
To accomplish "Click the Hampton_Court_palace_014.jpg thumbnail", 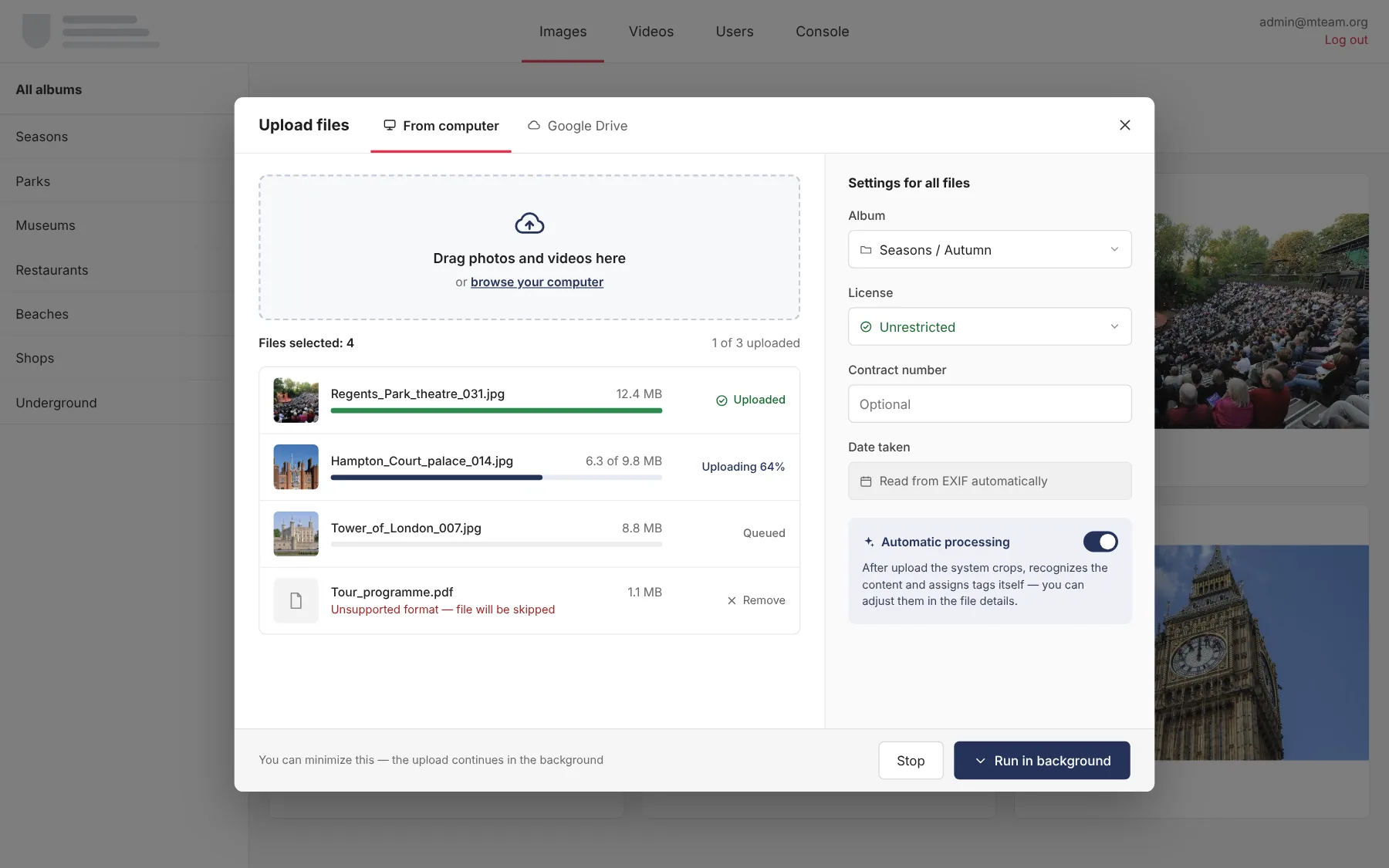I will tap(296, 467).
